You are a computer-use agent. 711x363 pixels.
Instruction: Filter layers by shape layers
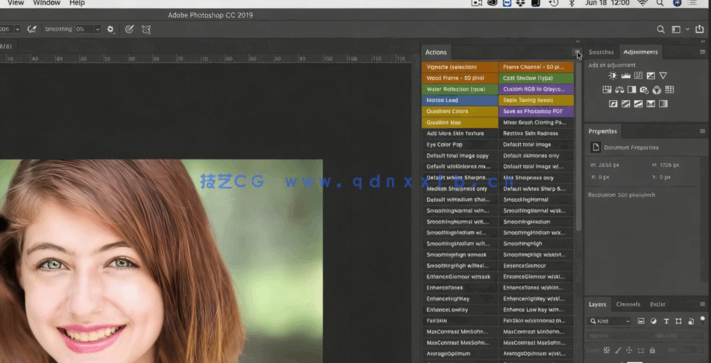point(678,321)
